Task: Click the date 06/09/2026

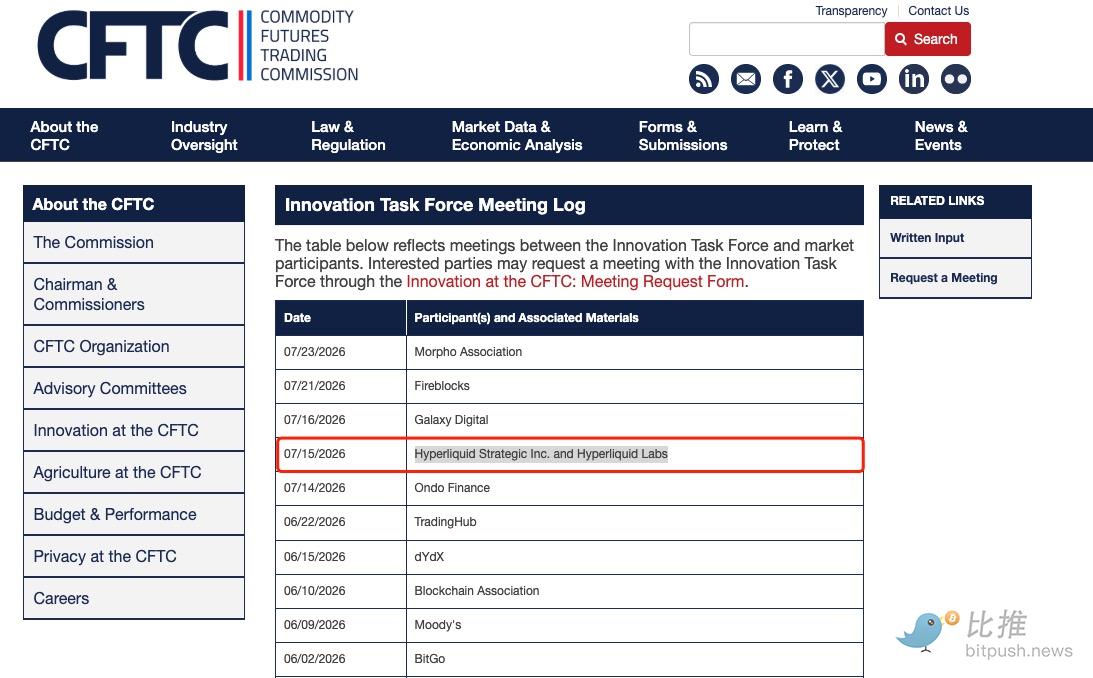Action: point(314,625)
